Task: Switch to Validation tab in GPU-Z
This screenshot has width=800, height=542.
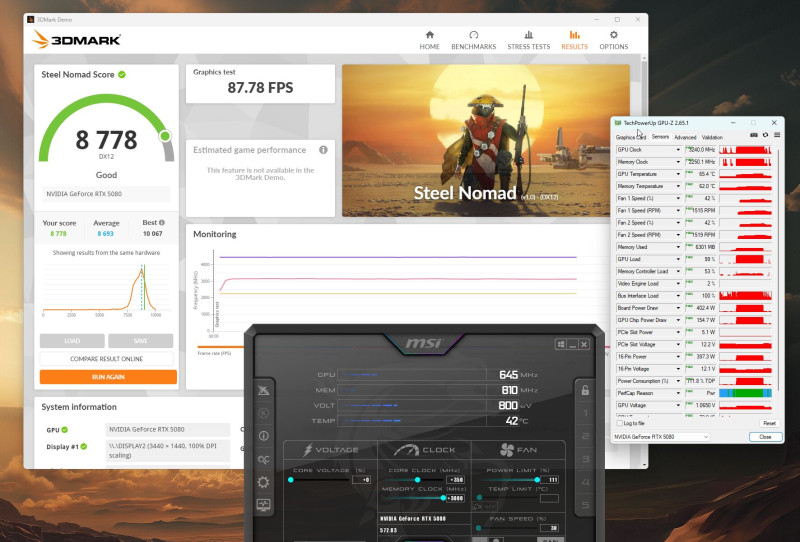Action: coord(712,137)
